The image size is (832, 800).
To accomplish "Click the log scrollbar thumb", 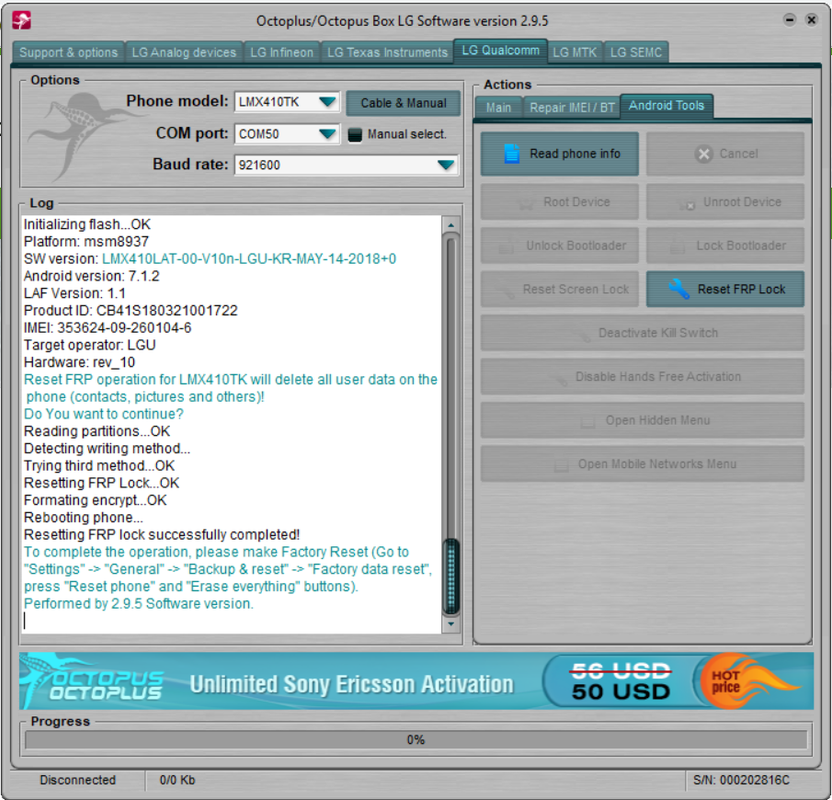I will (x=451, y=576).
